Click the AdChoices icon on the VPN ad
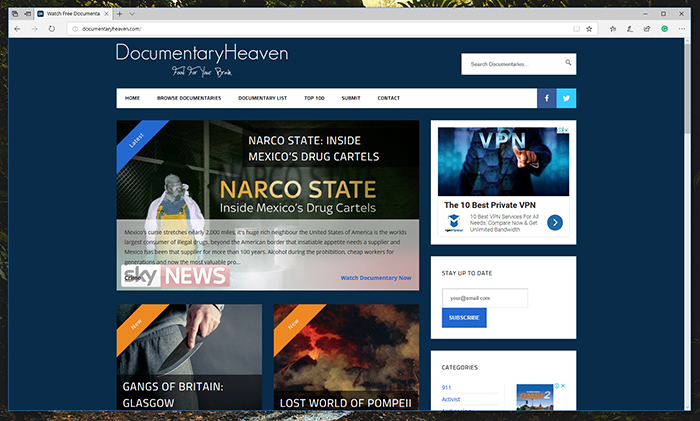Viewport: 700px width, 421px height. click(x=562, y=130)
